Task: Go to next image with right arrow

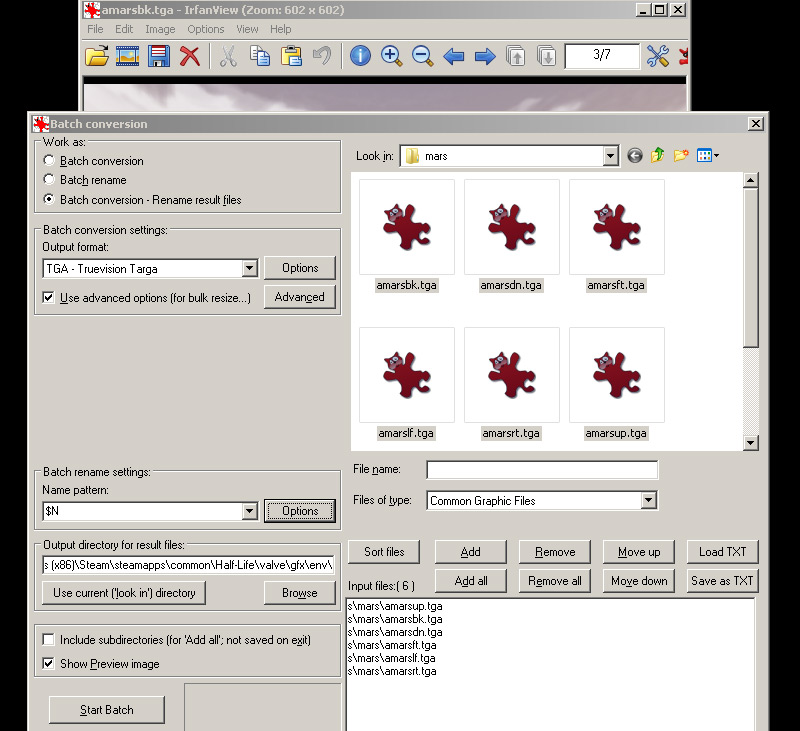Action: click(485, 56)
